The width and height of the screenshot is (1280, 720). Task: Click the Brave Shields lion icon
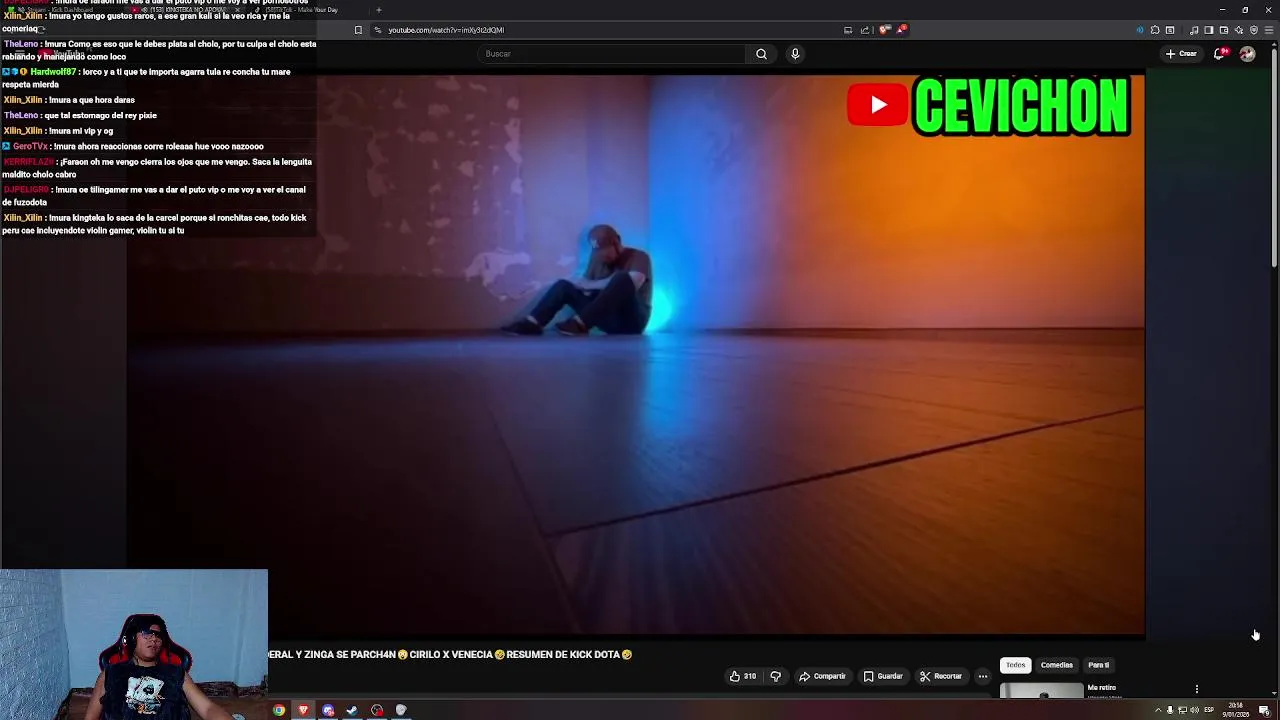(x=884, y=30)
